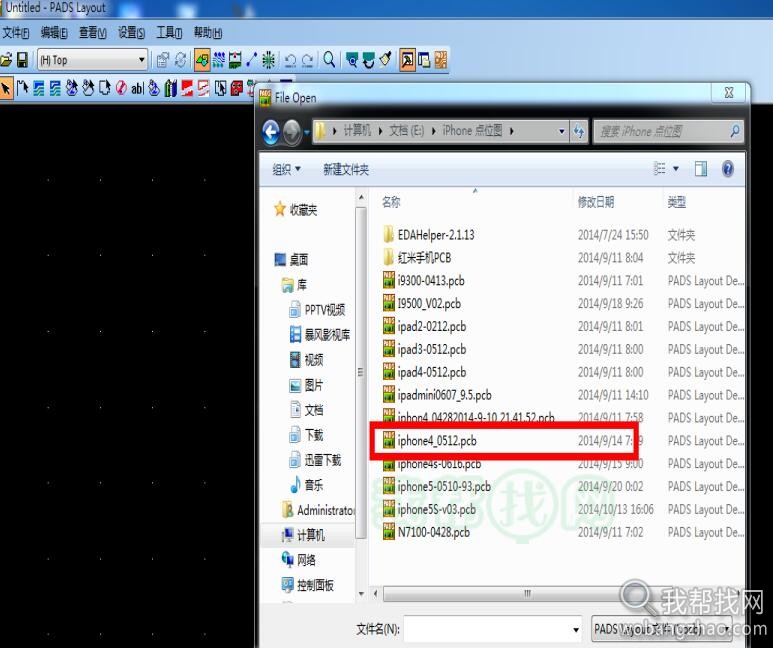Open the 设置(S) menu
The height and width of the screenshot is (648, 773).
tap(131, 33)
